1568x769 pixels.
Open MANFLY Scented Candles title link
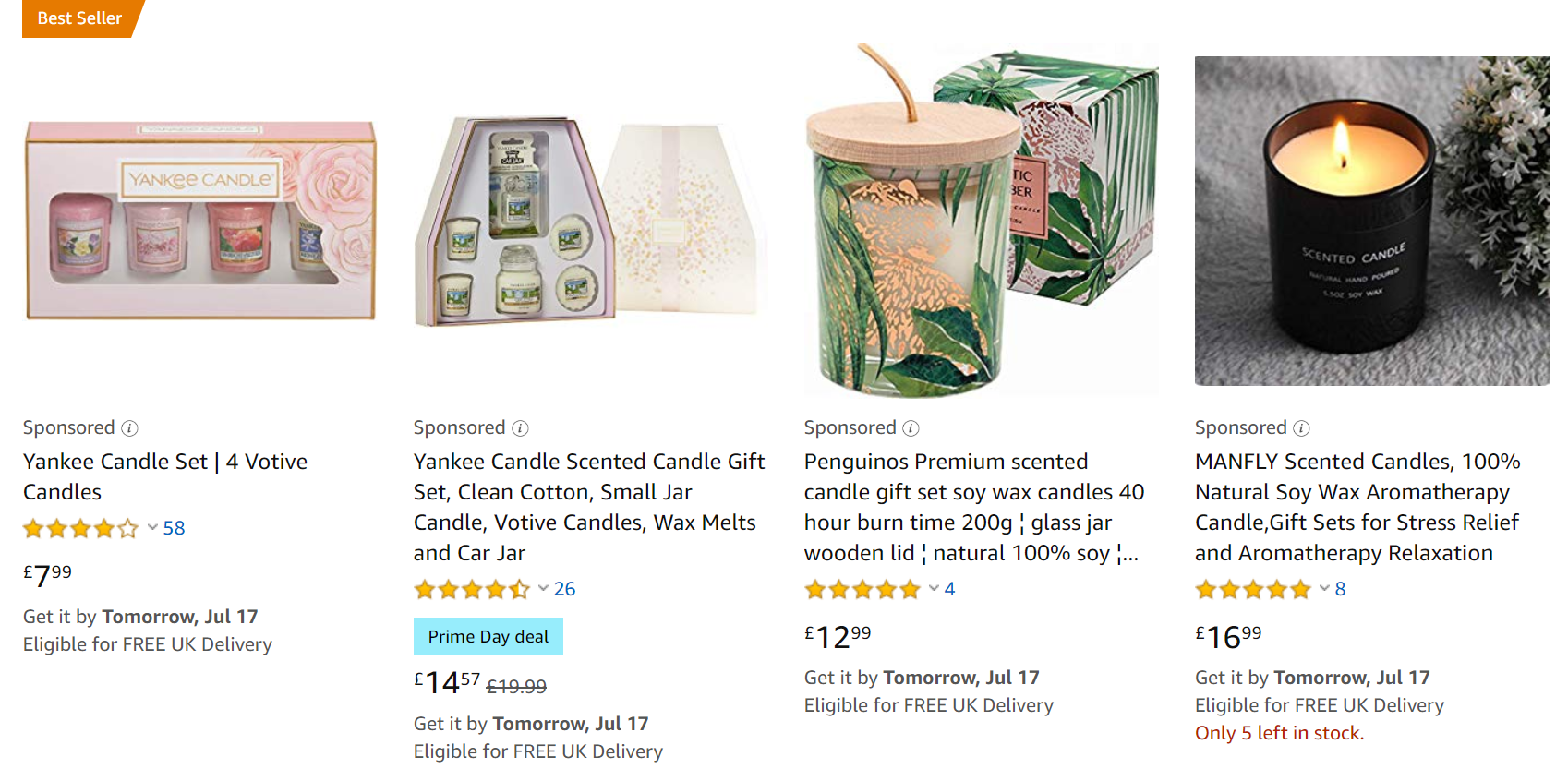coord(1357,507)
